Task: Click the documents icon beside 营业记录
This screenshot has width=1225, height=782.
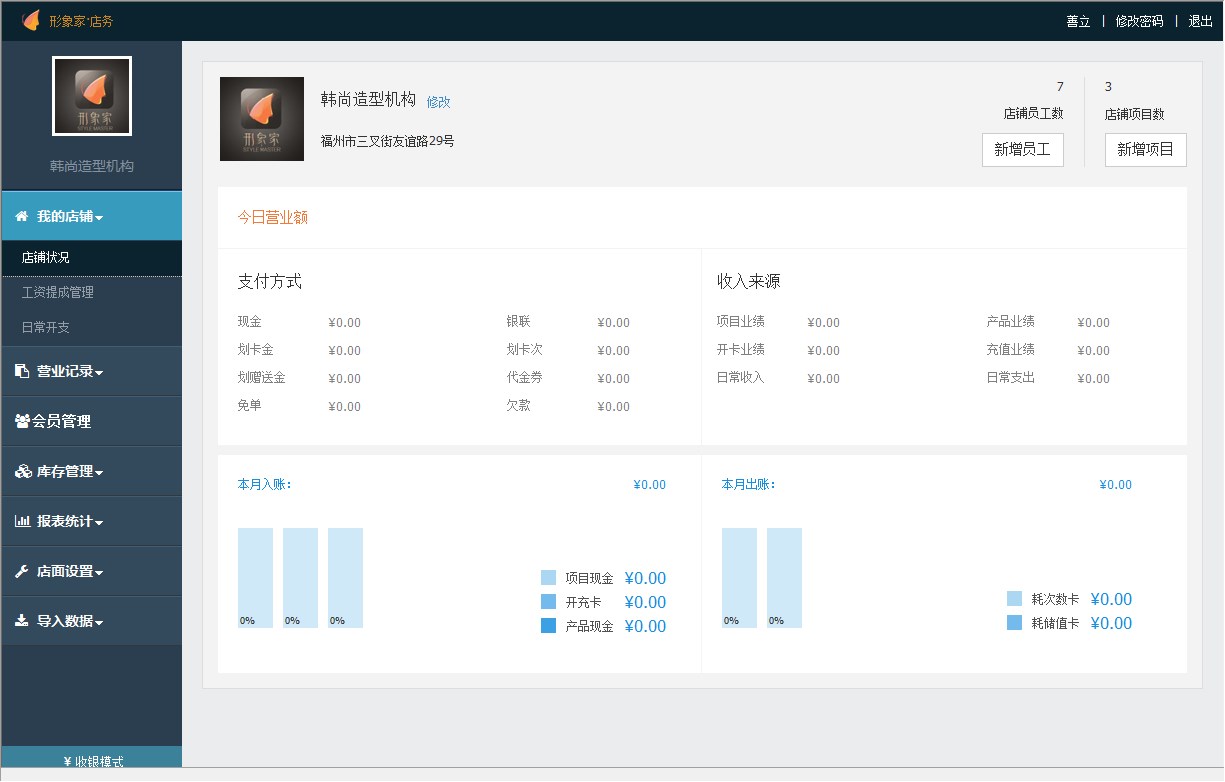Action: tap(22, 371)
